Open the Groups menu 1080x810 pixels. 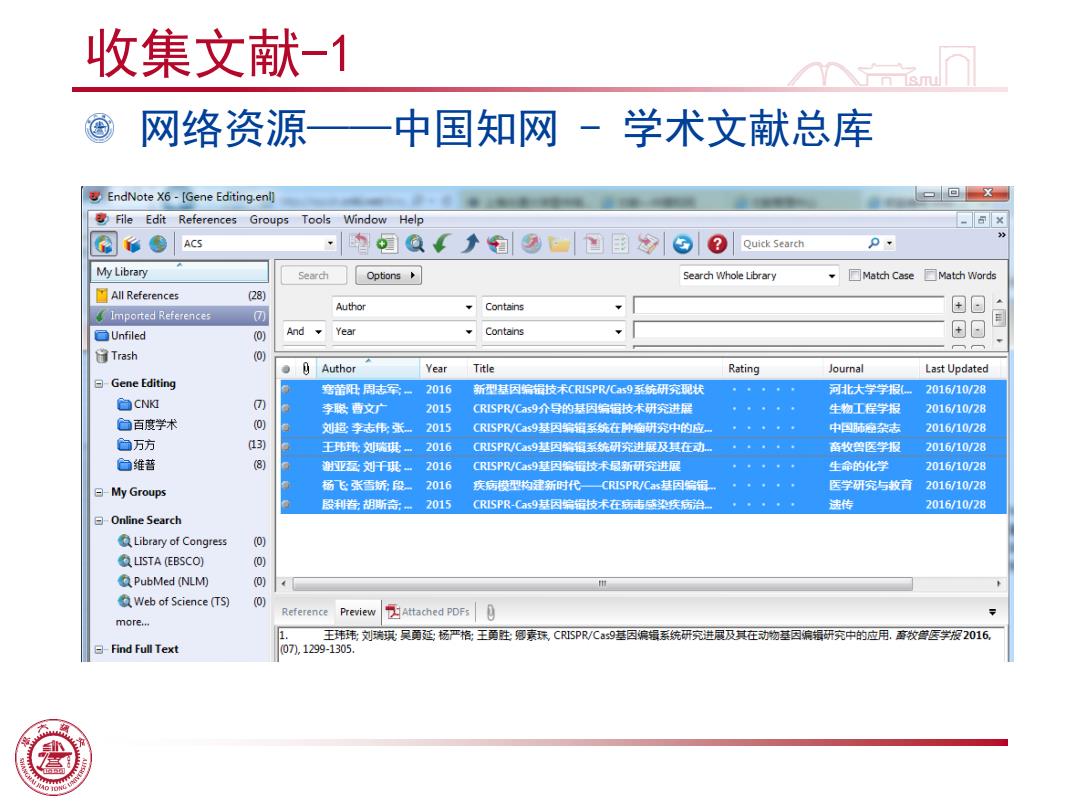coord(269,220)
